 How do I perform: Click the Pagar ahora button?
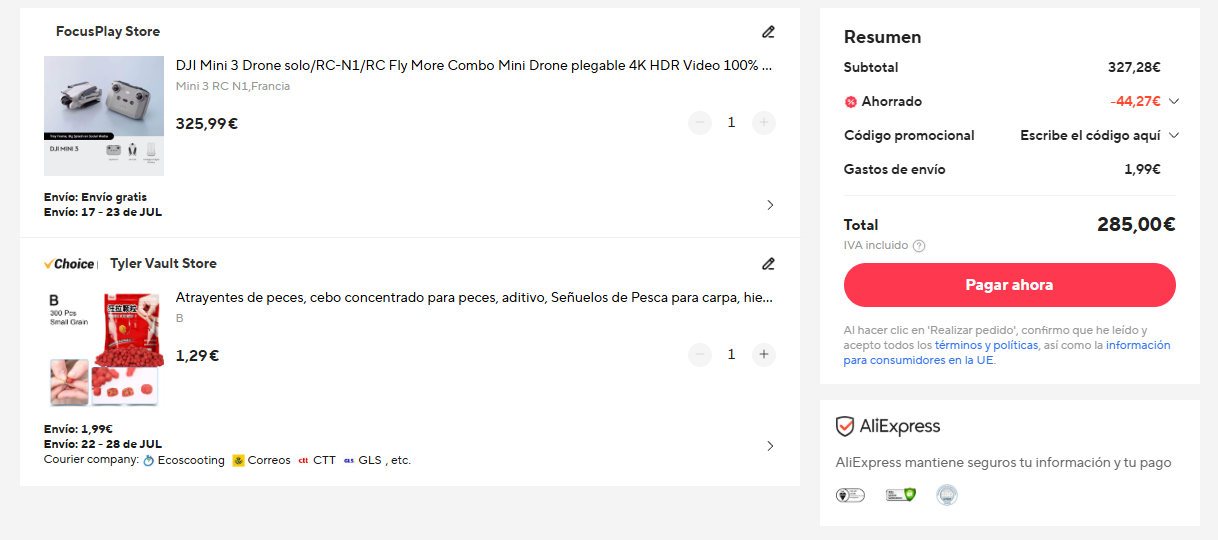1009,285
